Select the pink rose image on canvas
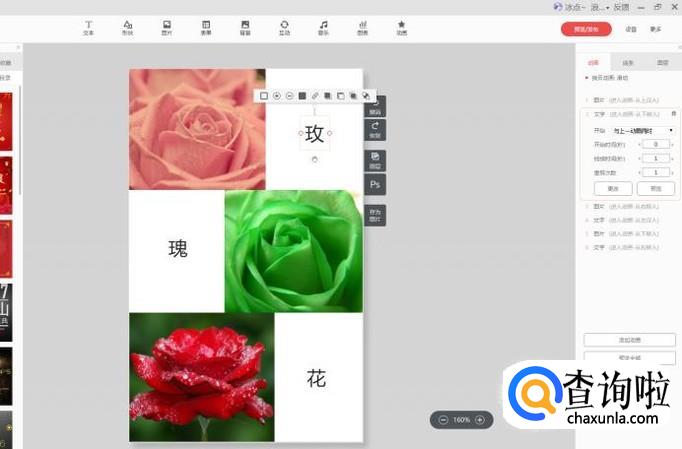Screen dimensions: 682x449 pos(197,129)
